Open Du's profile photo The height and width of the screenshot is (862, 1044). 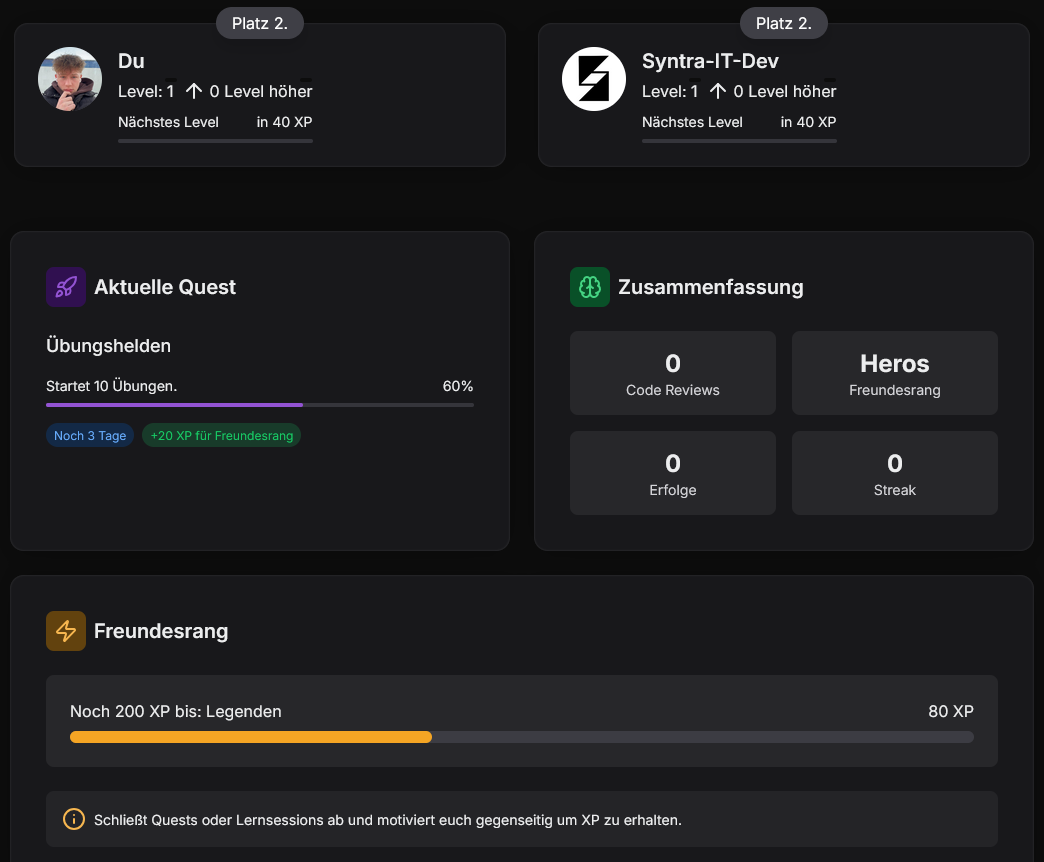(70, 79)
